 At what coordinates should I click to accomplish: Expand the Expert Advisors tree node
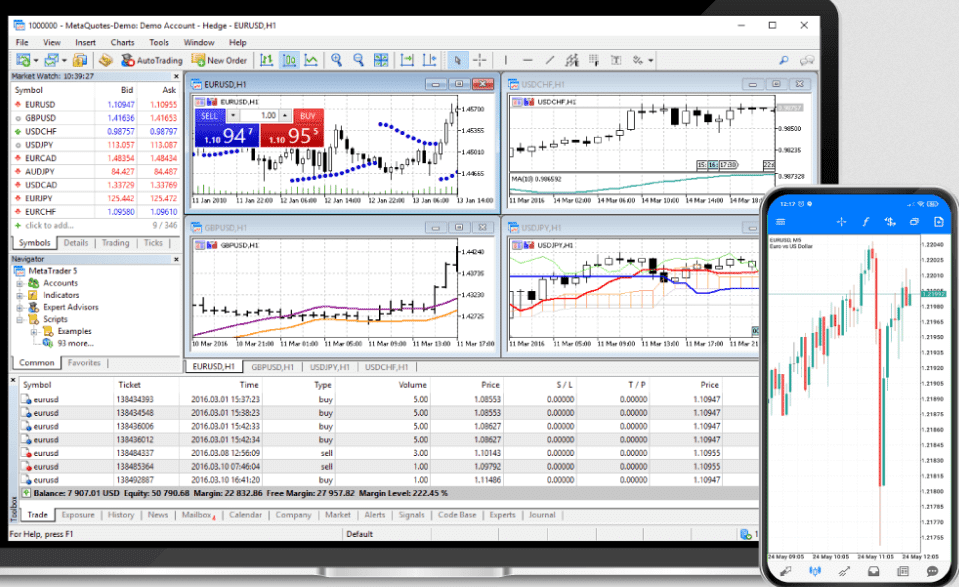pos(19,307)
